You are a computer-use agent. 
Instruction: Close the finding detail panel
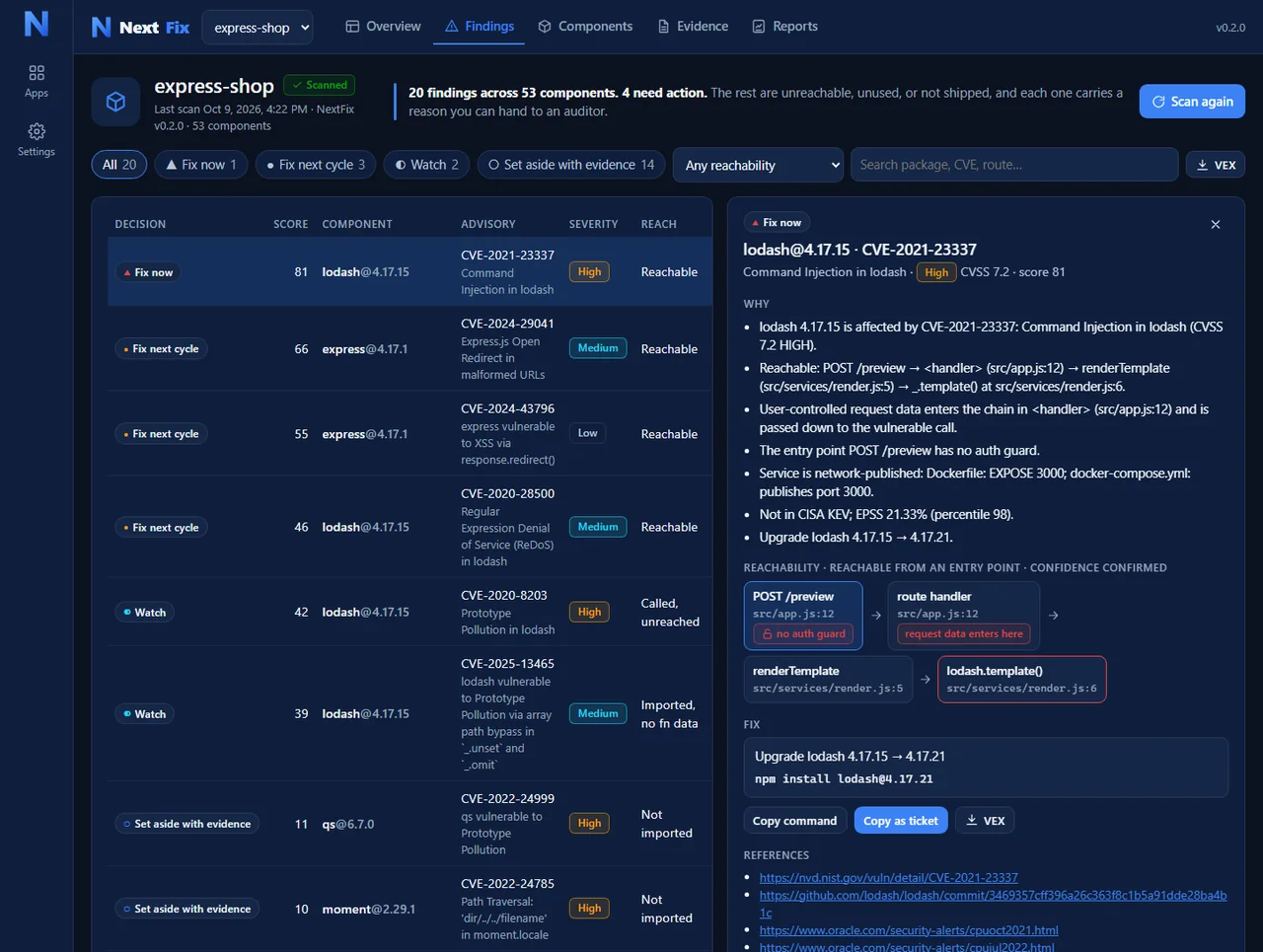[1216, 225]
